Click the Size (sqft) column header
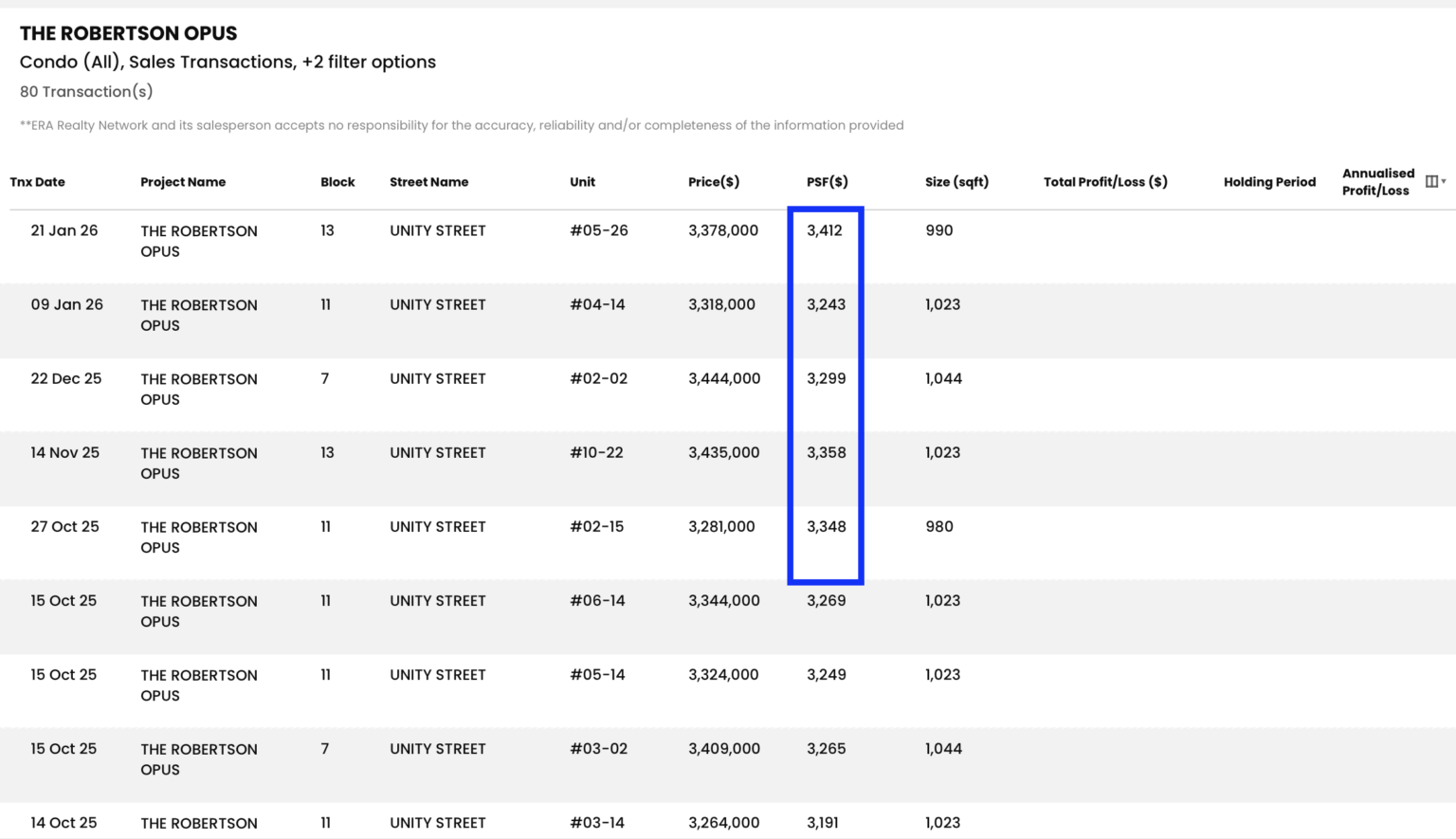The width and height of the screenshot is (1456, 839). pyautogui.click(x=956, y=182)
